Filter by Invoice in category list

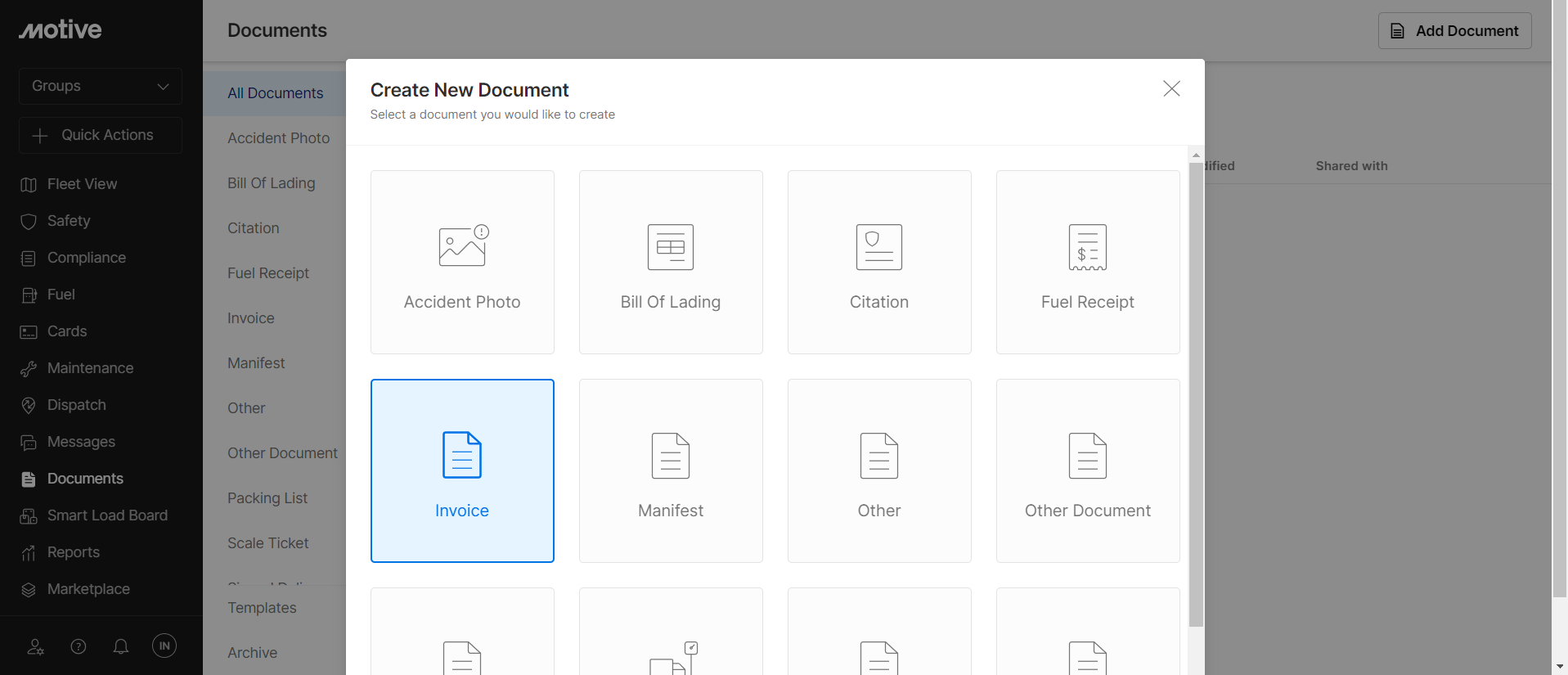point(250,318)
